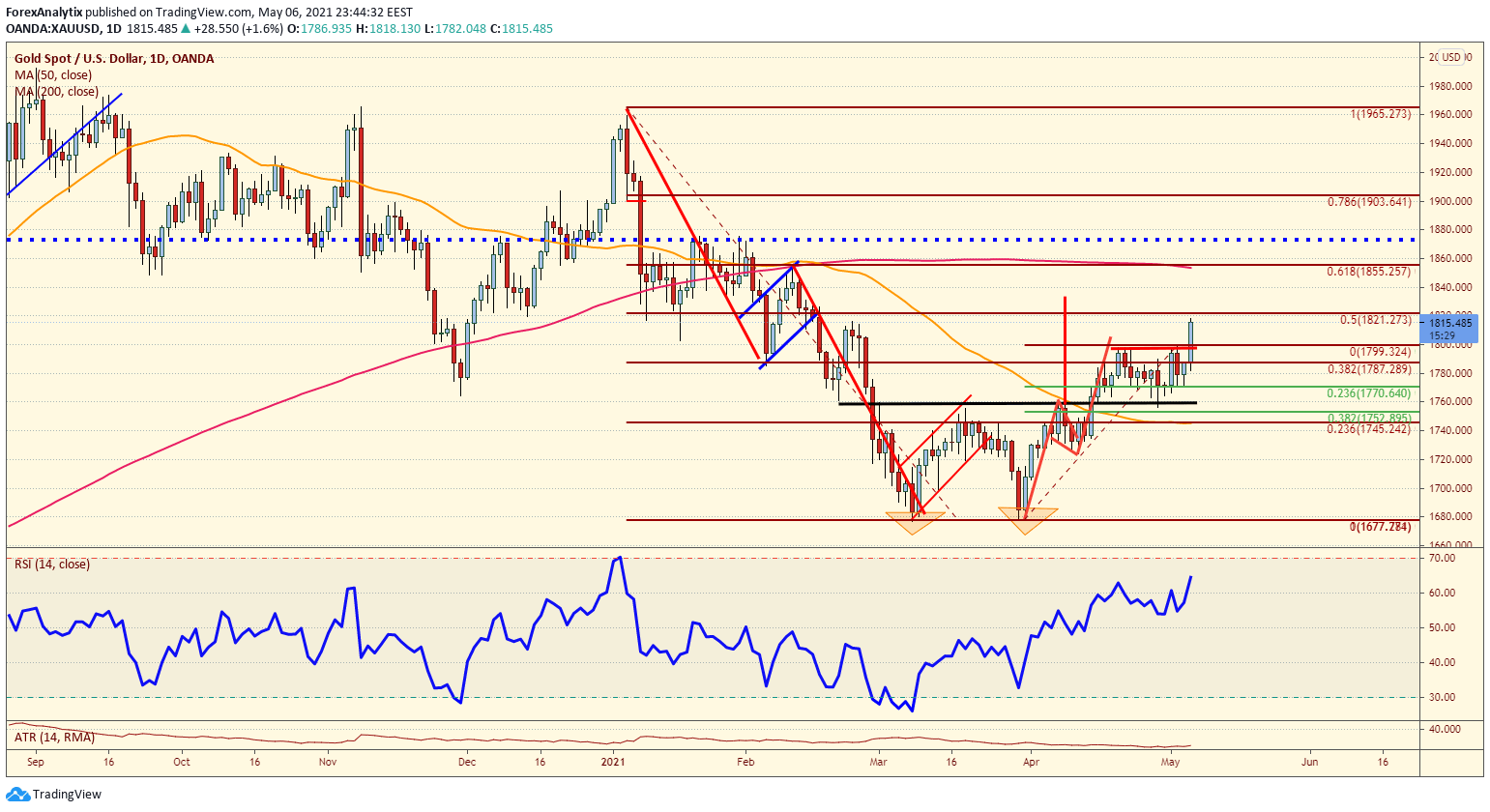This screenshot has height=812, width=1490.
Task: Click the MA (200, close) indicator label
Action: 56,92
